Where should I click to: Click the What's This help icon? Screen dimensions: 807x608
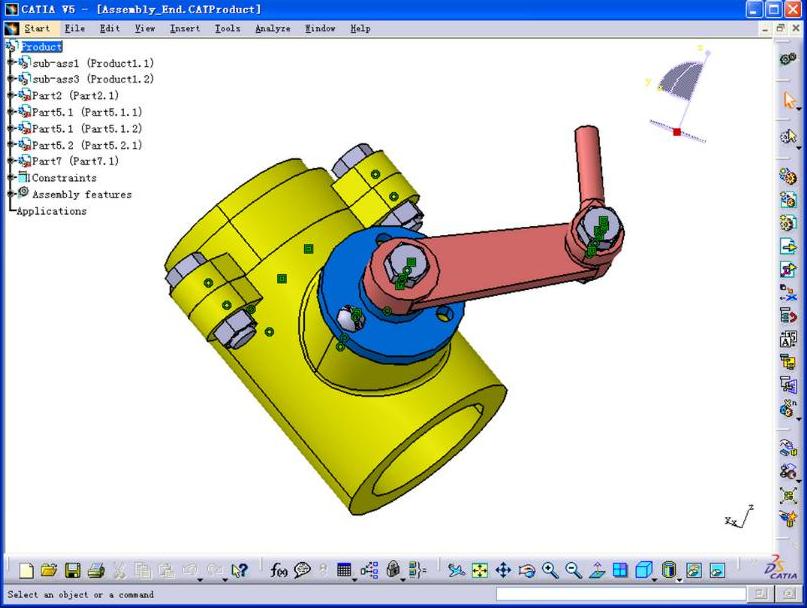coord(239,570)
